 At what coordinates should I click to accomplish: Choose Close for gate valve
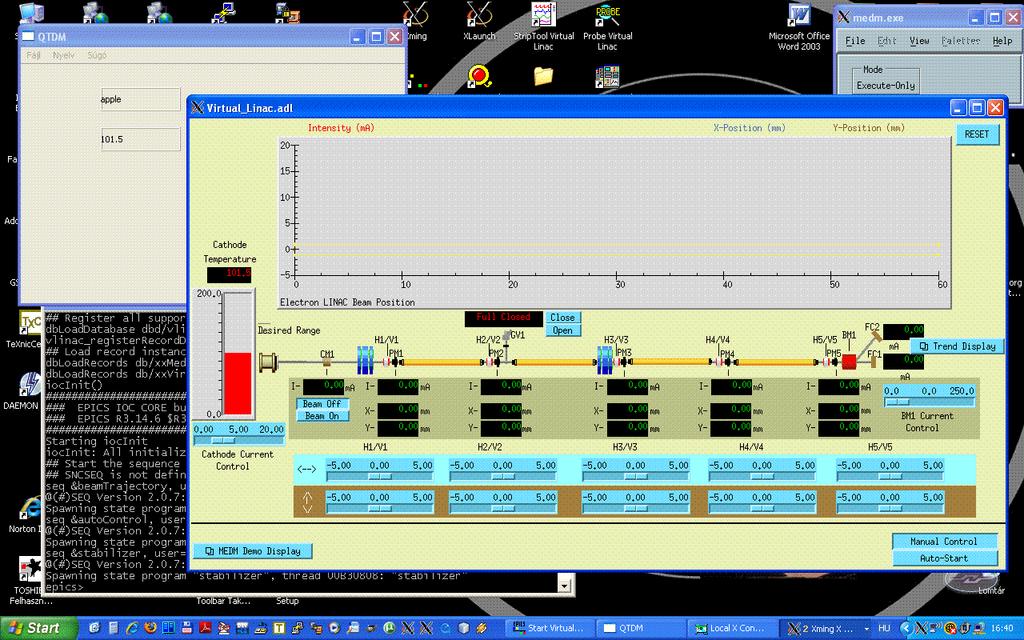(x=562, y=317)
